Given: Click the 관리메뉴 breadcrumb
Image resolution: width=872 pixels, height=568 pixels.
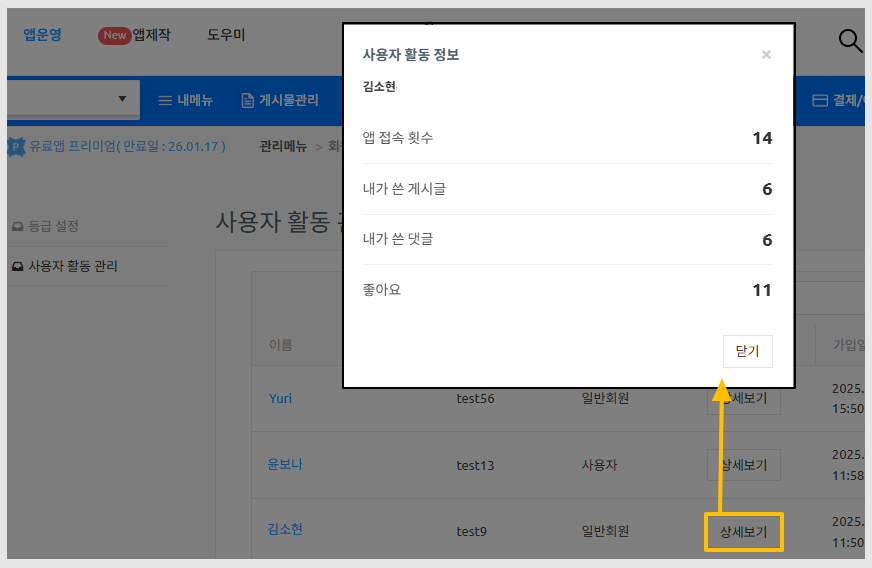Looking at the screenshot, I should click(283, 146).
